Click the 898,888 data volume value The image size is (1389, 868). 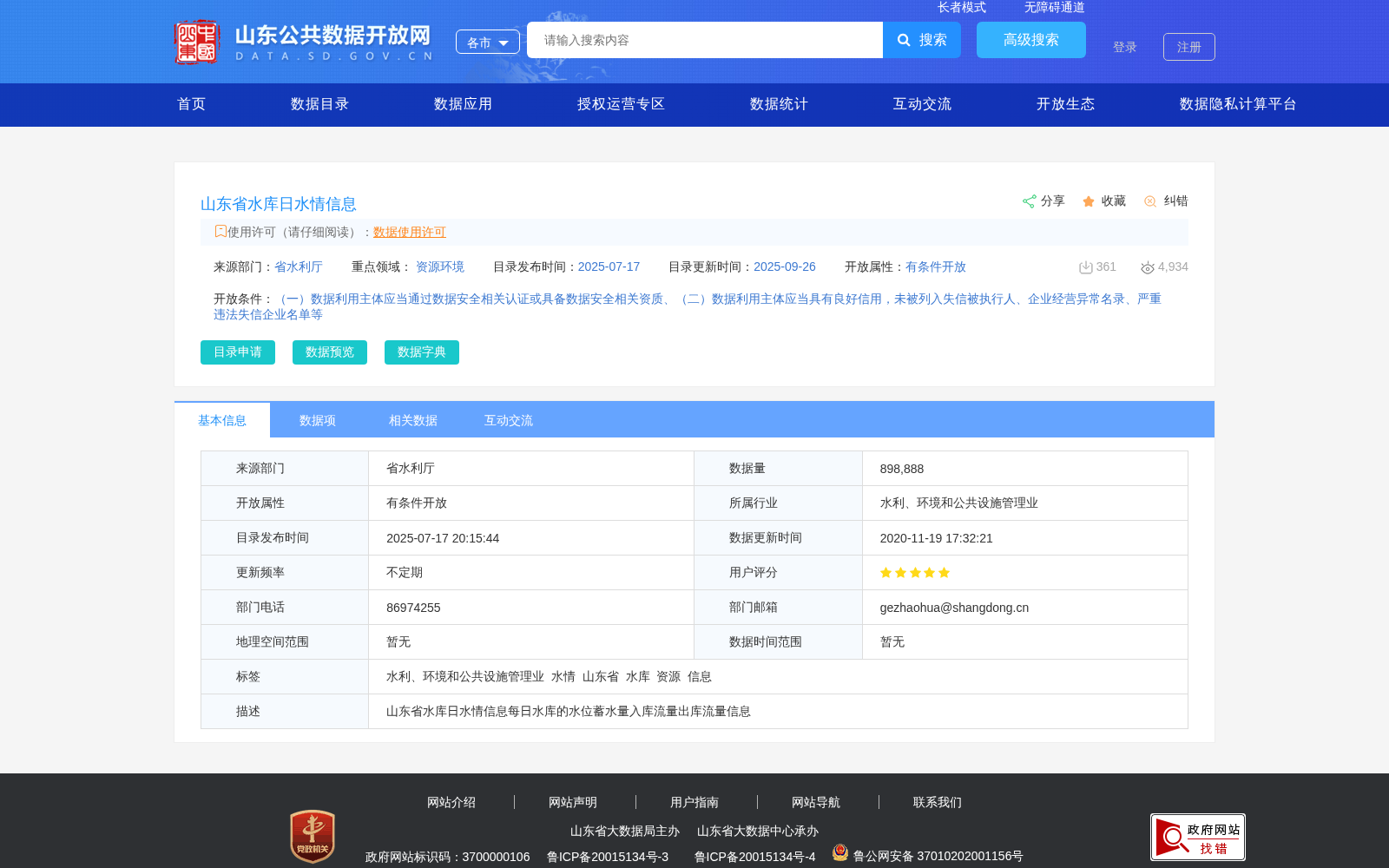pyautogui.click(x=902, y=469)
